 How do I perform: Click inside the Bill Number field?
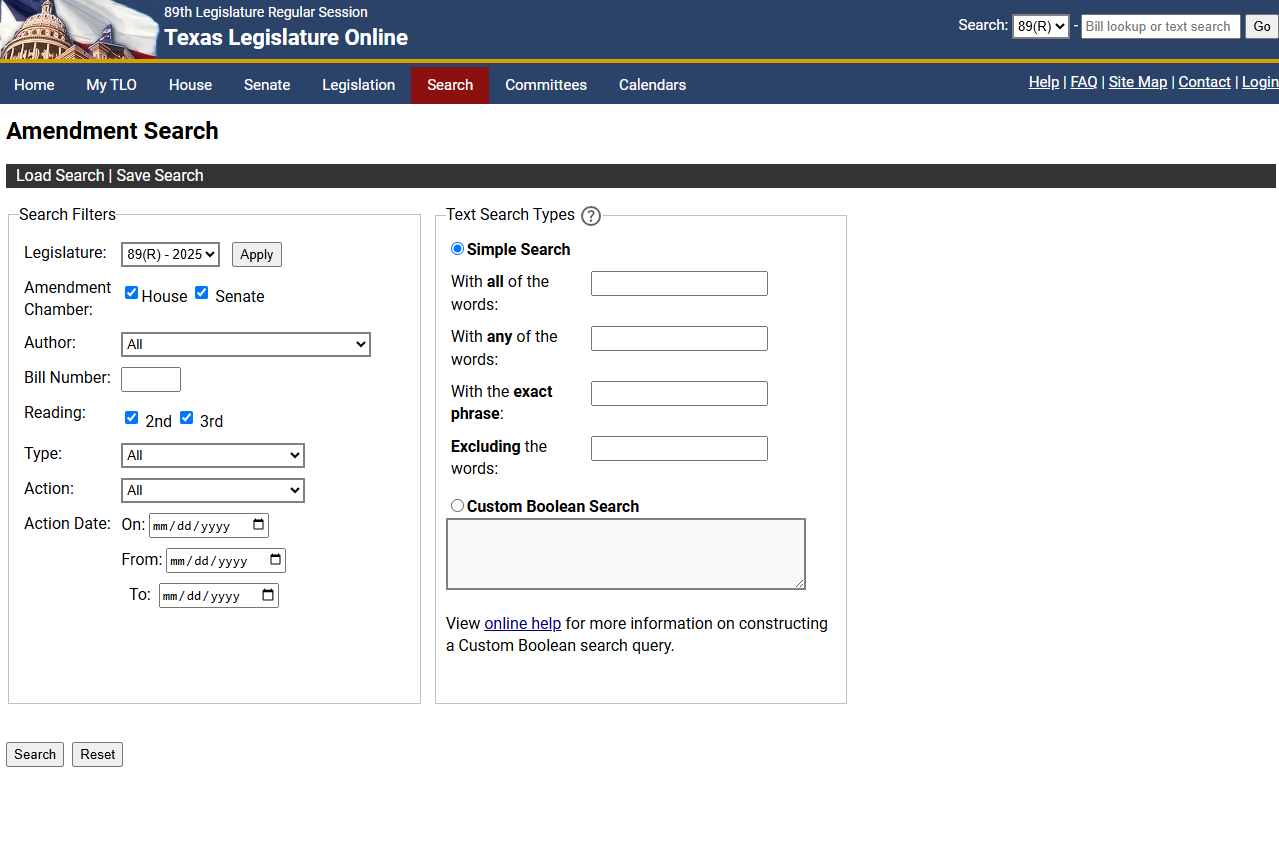tap(150, 379)
